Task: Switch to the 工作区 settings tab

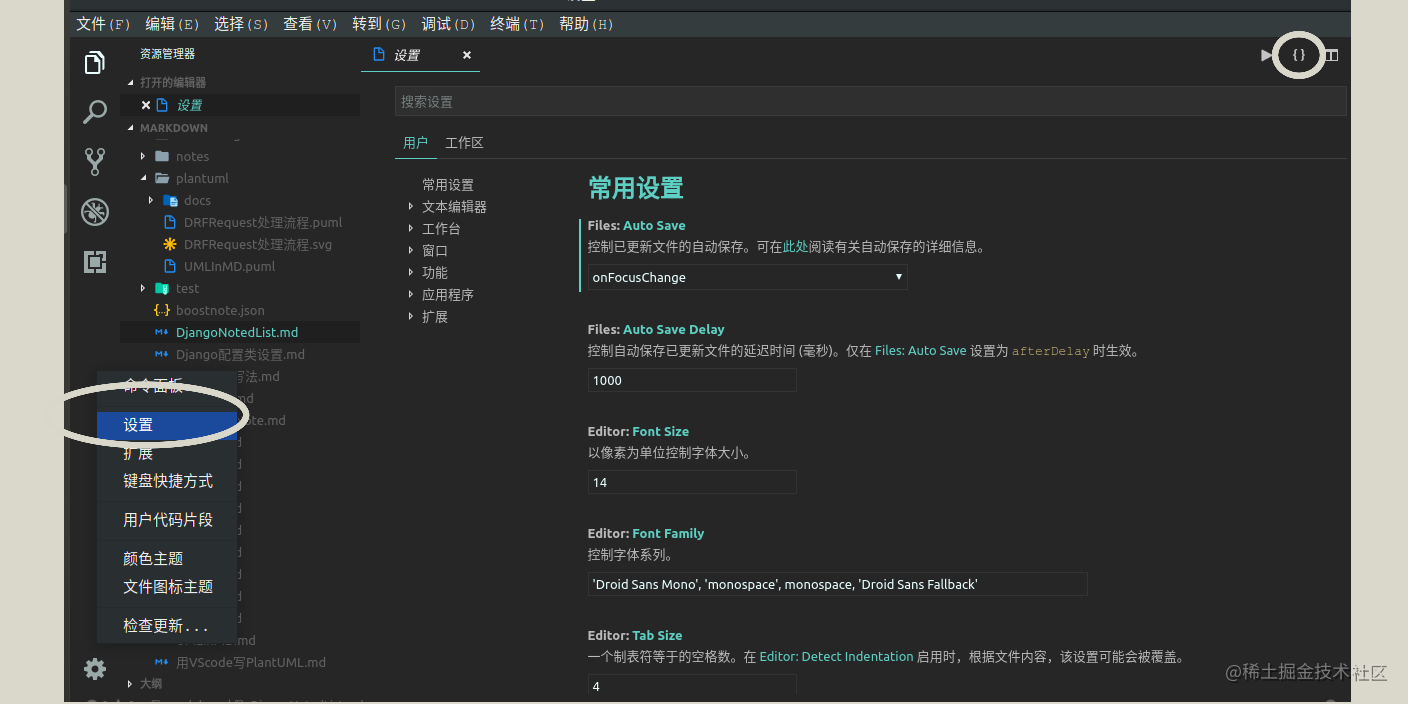Action: pos(464,142)
